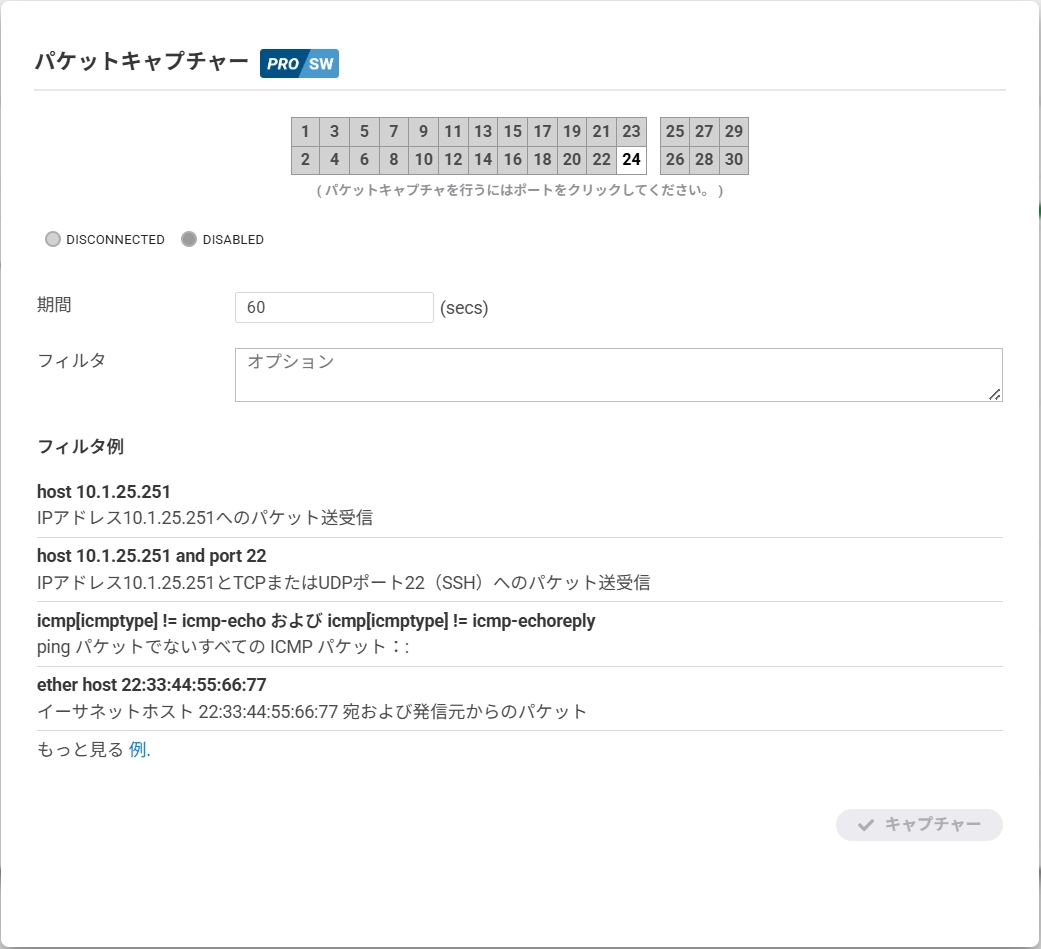Open the 例 more examples link
The image size is (1041, 949).
point(139,749)
